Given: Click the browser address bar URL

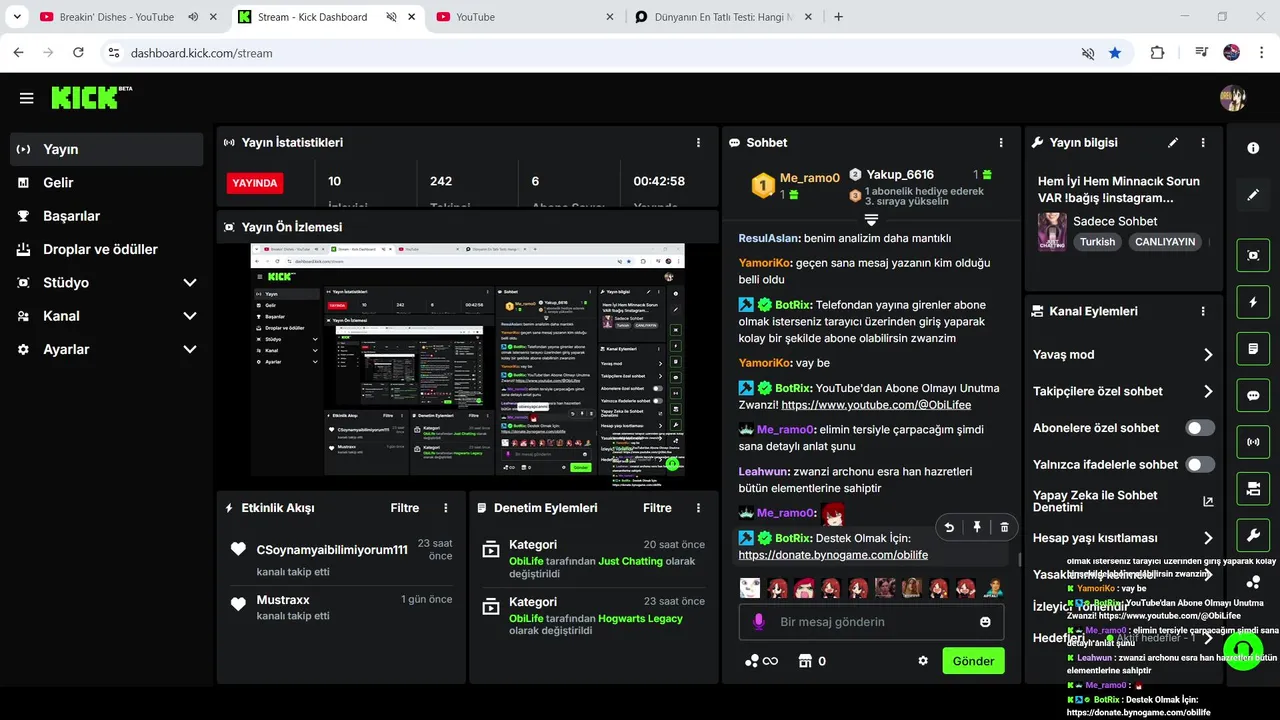Looking at the screenshot, I should (201, 53).
